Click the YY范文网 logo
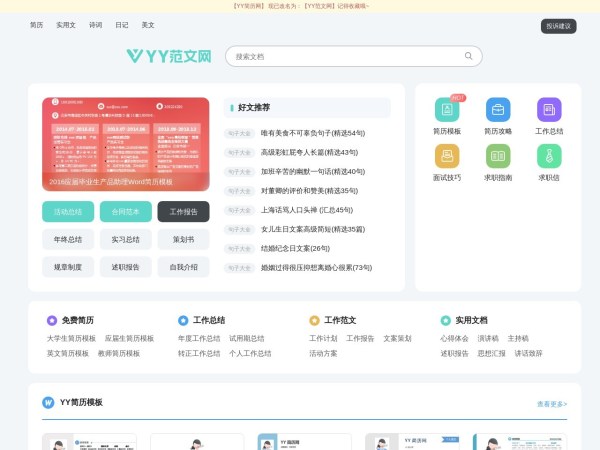Screen dimensions: 600x450 (x=169, y=56)
